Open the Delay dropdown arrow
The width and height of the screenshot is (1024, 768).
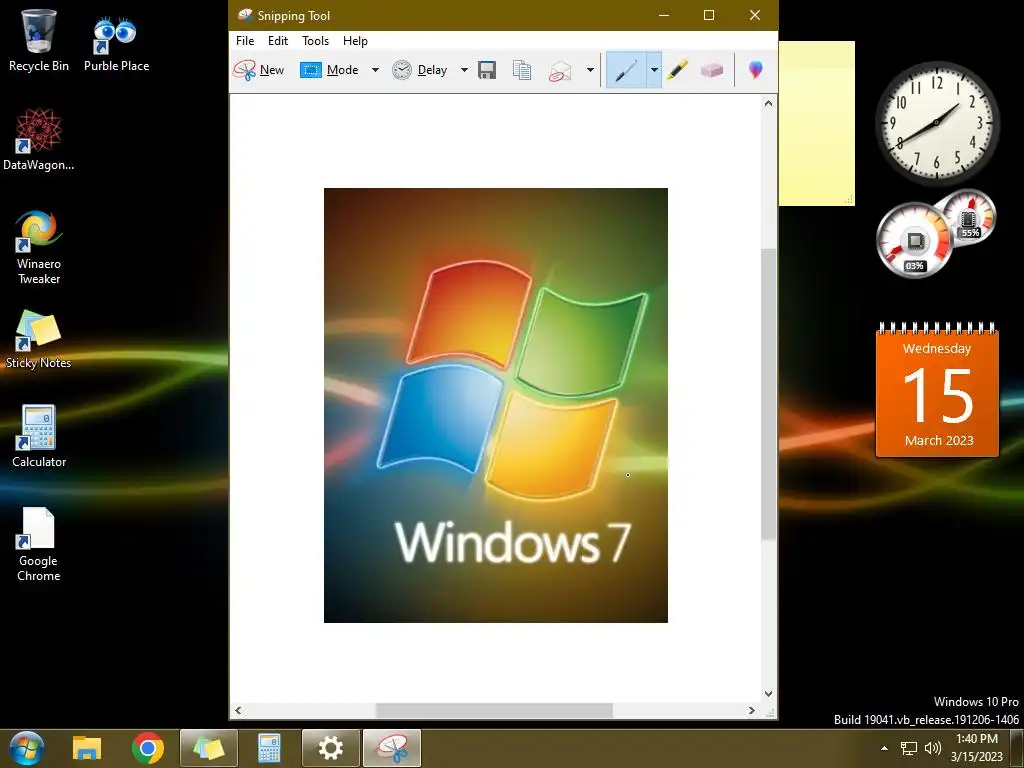click(x=464, y=70)
